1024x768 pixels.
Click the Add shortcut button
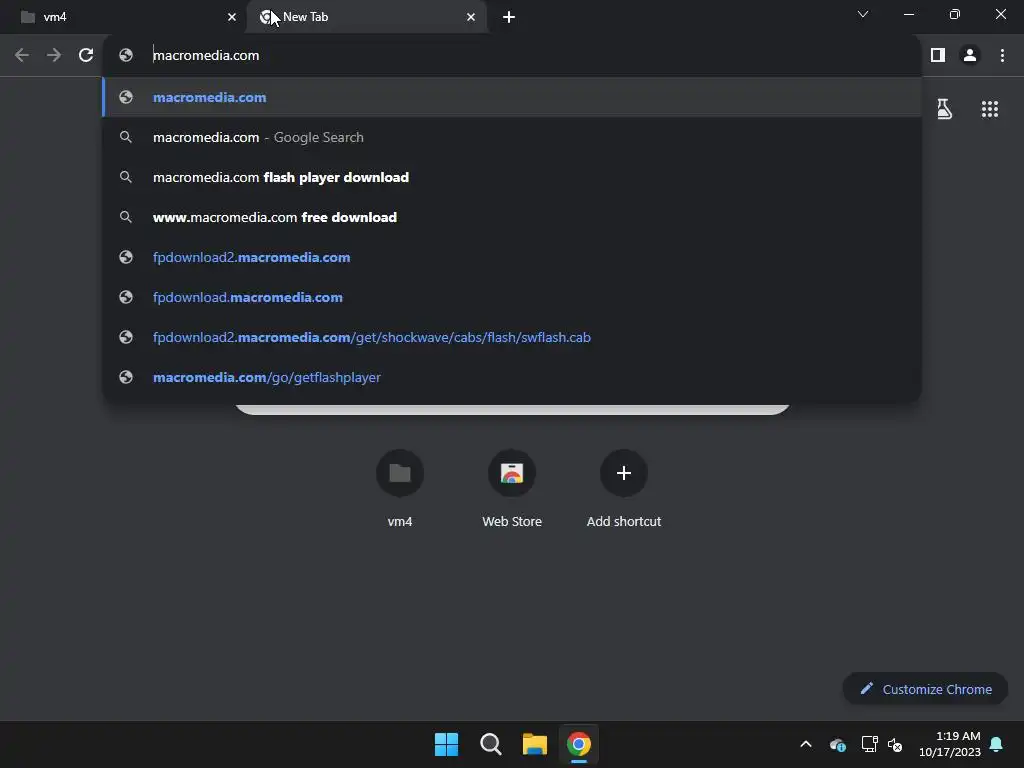[624, 488]
